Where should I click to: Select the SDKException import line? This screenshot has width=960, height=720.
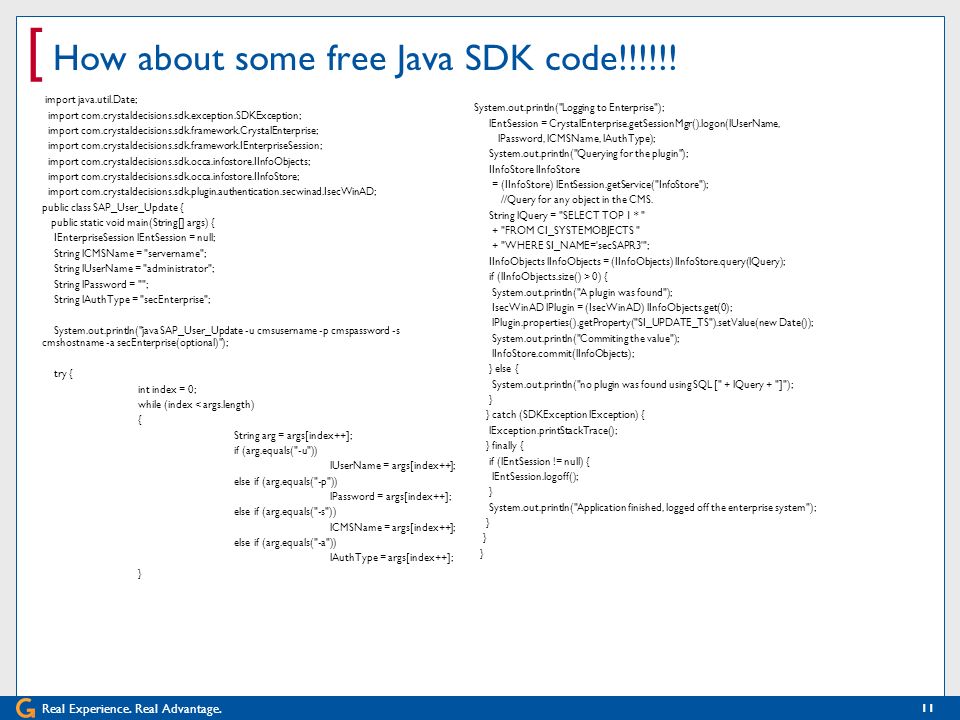tap(174, 115)
